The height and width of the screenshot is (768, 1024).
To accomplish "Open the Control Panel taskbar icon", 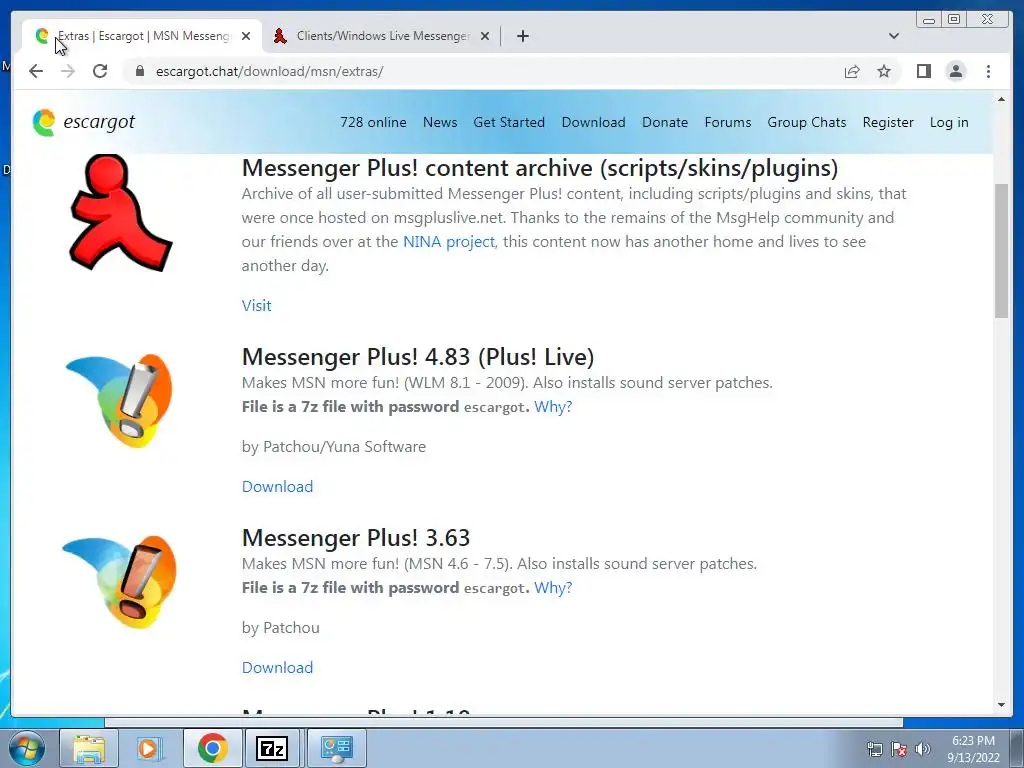I will pyautogui.click(x=336, y=748).
